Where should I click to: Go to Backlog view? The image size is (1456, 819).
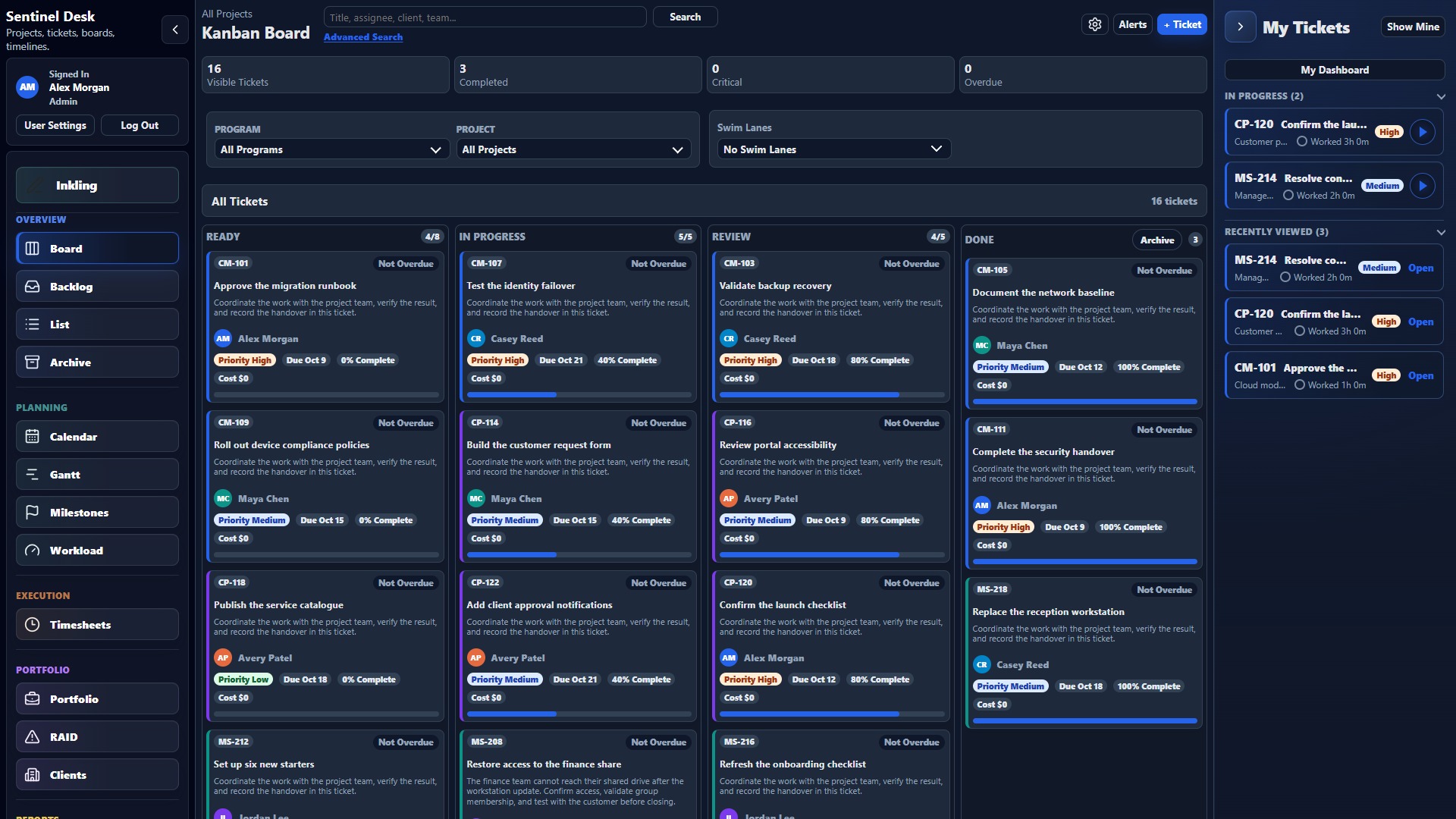click(x=97, y=287)
